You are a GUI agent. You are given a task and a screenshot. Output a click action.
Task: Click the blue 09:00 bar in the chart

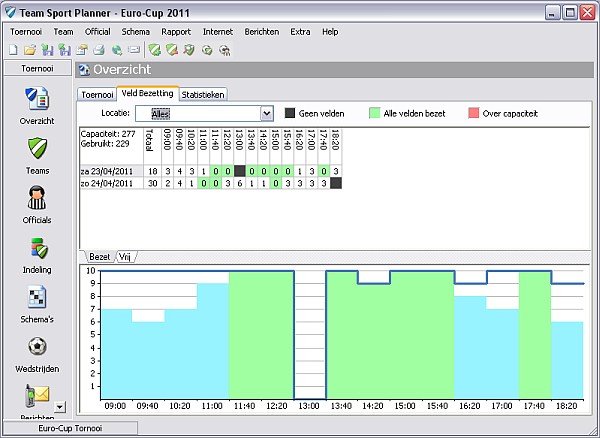[x=116, y=354]
